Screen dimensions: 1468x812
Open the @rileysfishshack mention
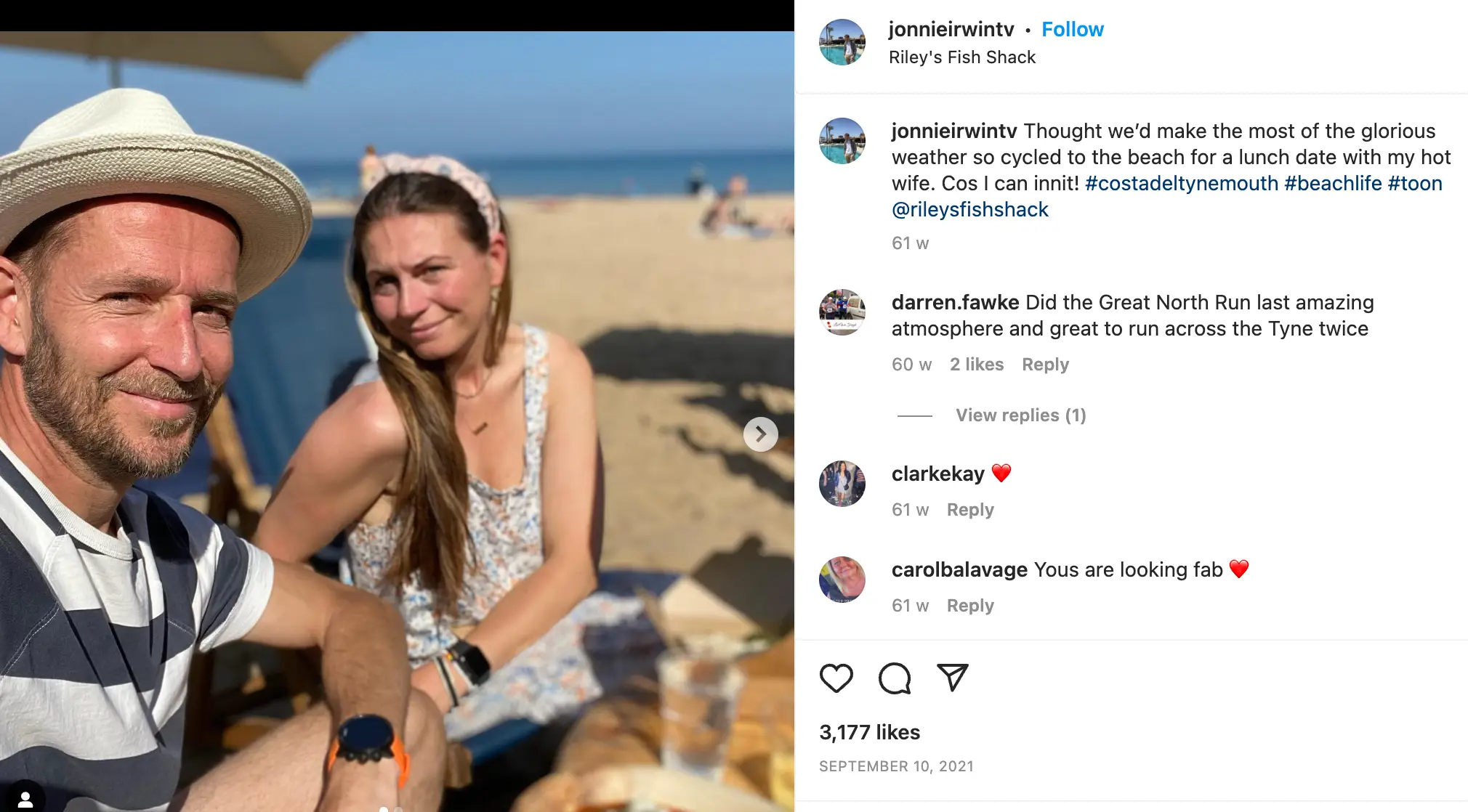(969, 208)
